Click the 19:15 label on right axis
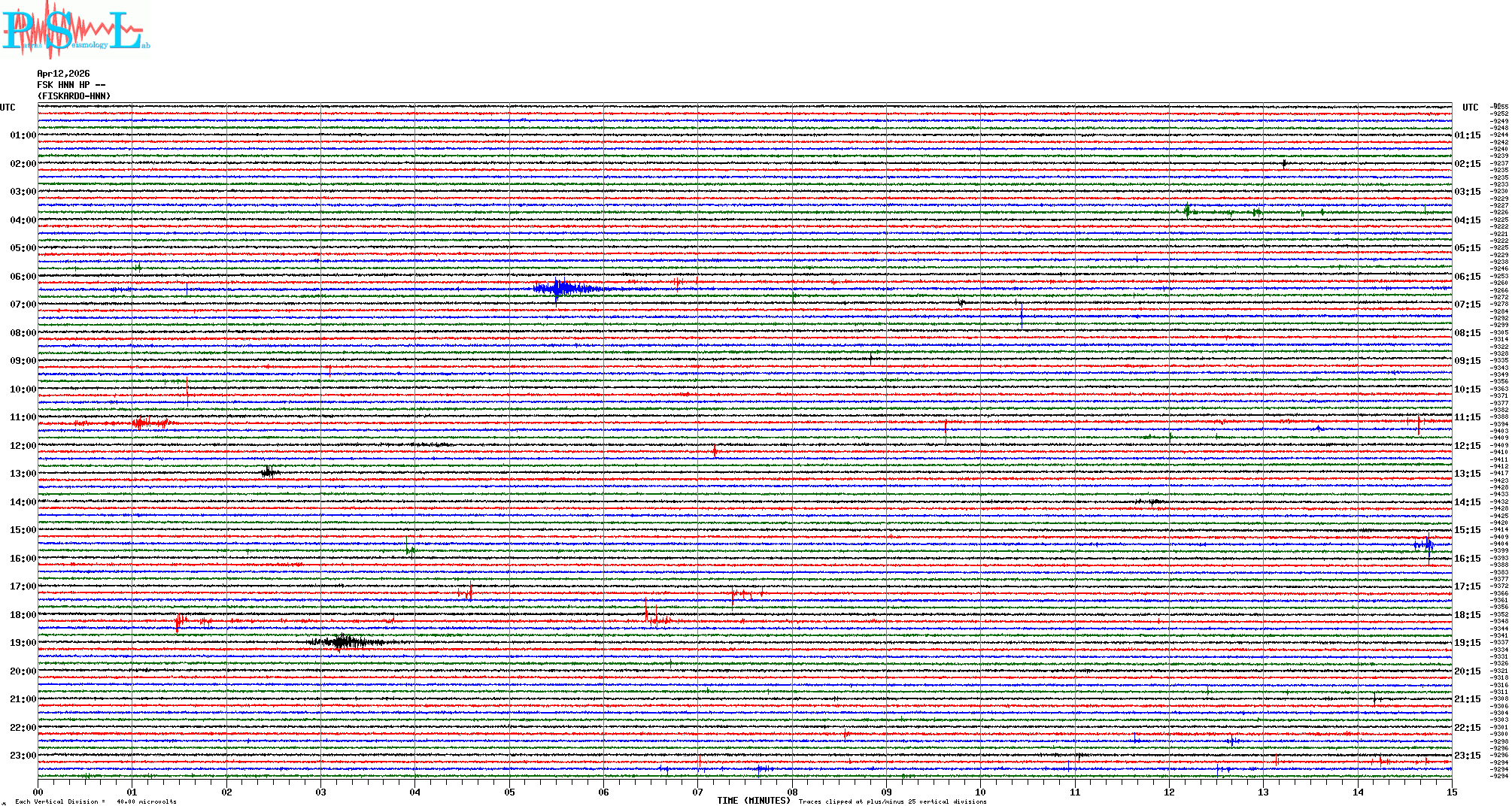Screen dimensions: 1512x812 coord(1467,643)
